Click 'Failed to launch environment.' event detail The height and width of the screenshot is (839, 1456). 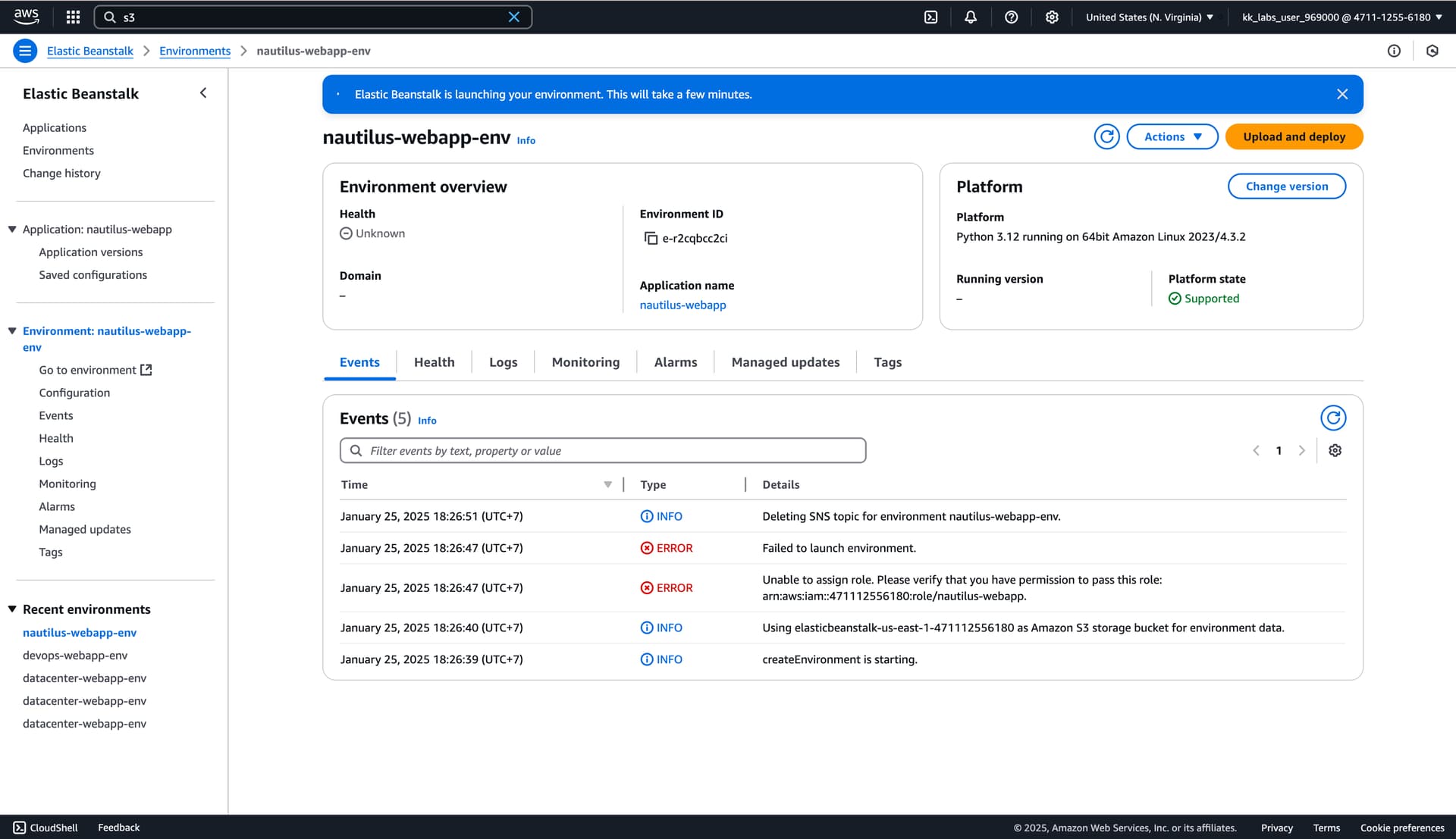(x=839, y=548)
